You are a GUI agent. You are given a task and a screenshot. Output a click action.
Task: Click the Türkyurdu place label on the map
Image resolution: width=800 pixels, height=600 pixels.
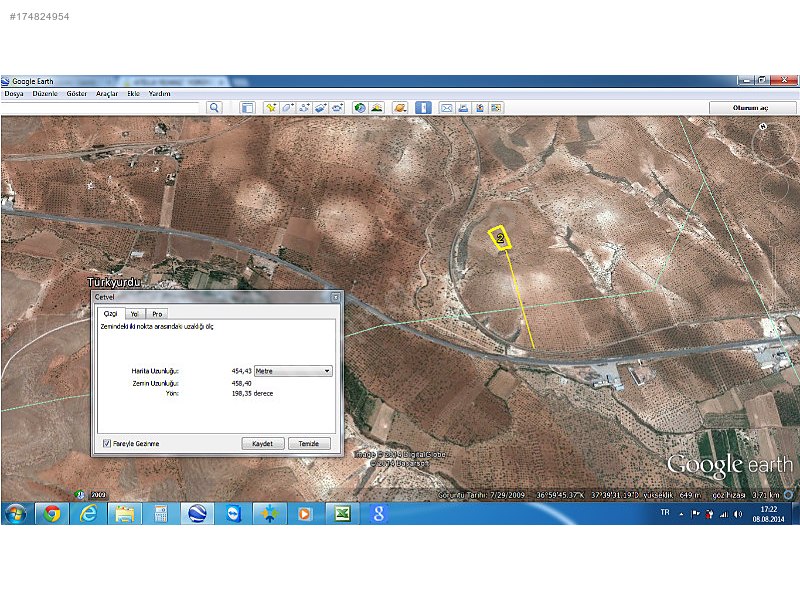[x=113, y=282]
